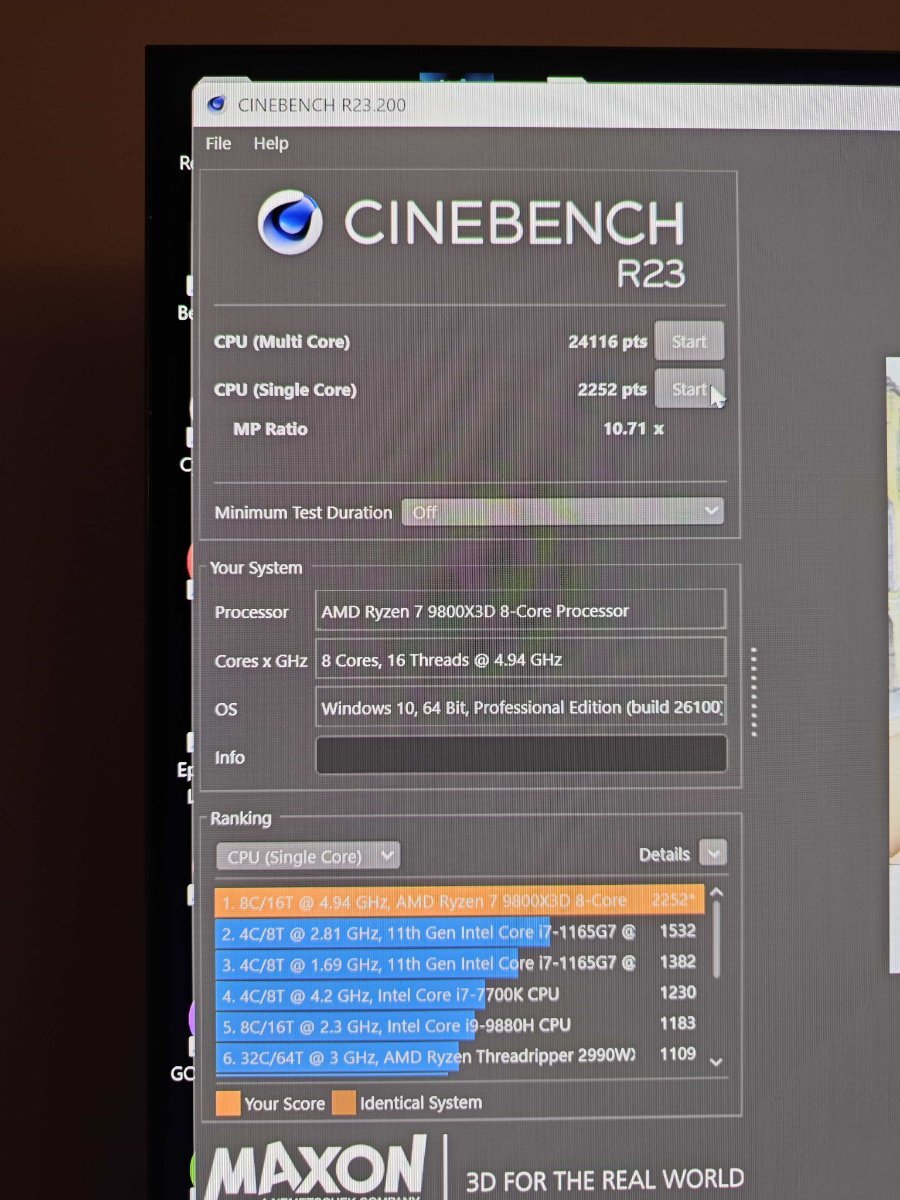Screen dimensions: 900x1200
Task: Open the CPU (Single Core) ranking dropdown
Action: click(308, 856)
